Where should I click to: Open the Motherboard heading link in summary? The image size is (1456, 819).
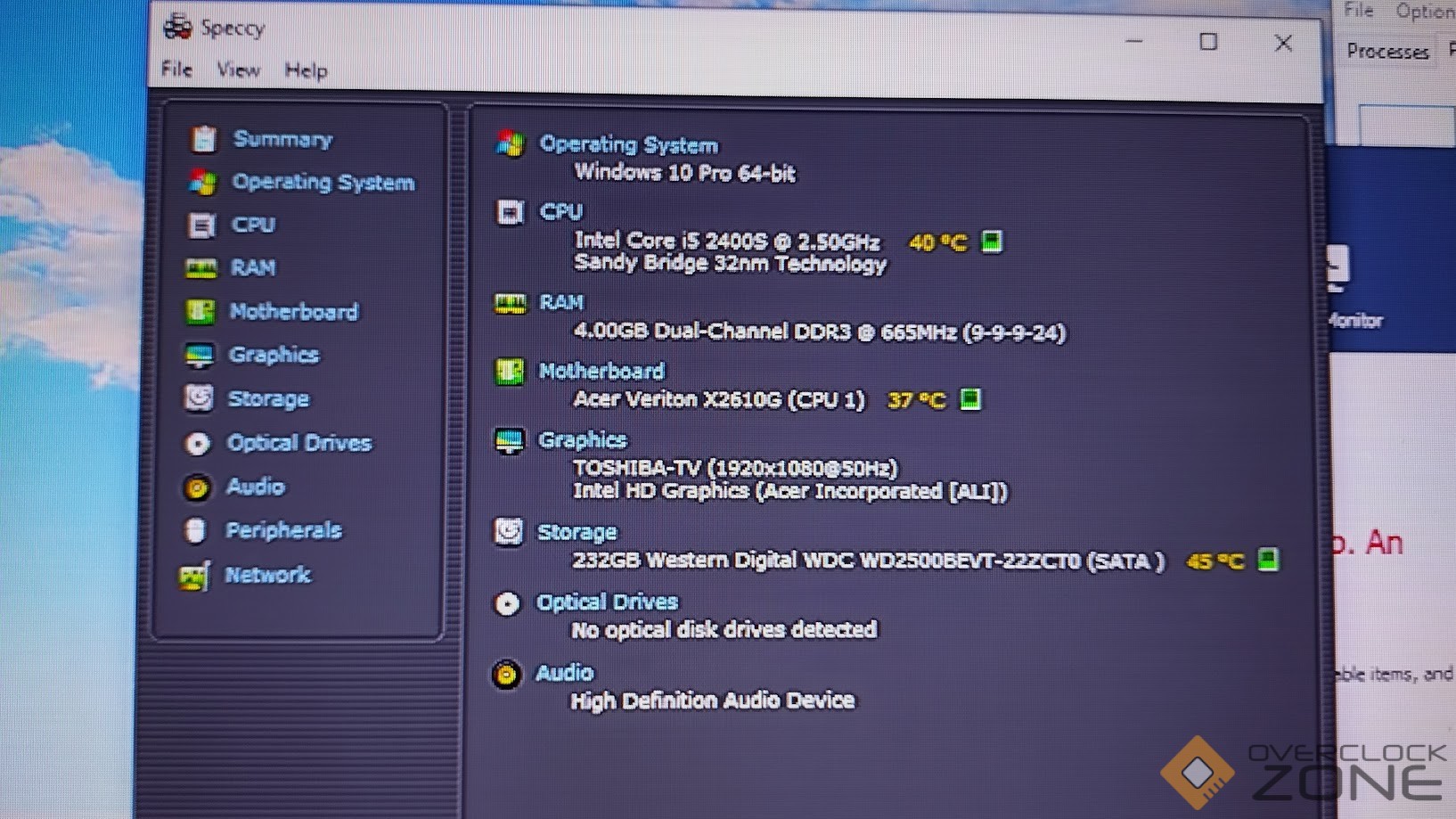point(601,372)
